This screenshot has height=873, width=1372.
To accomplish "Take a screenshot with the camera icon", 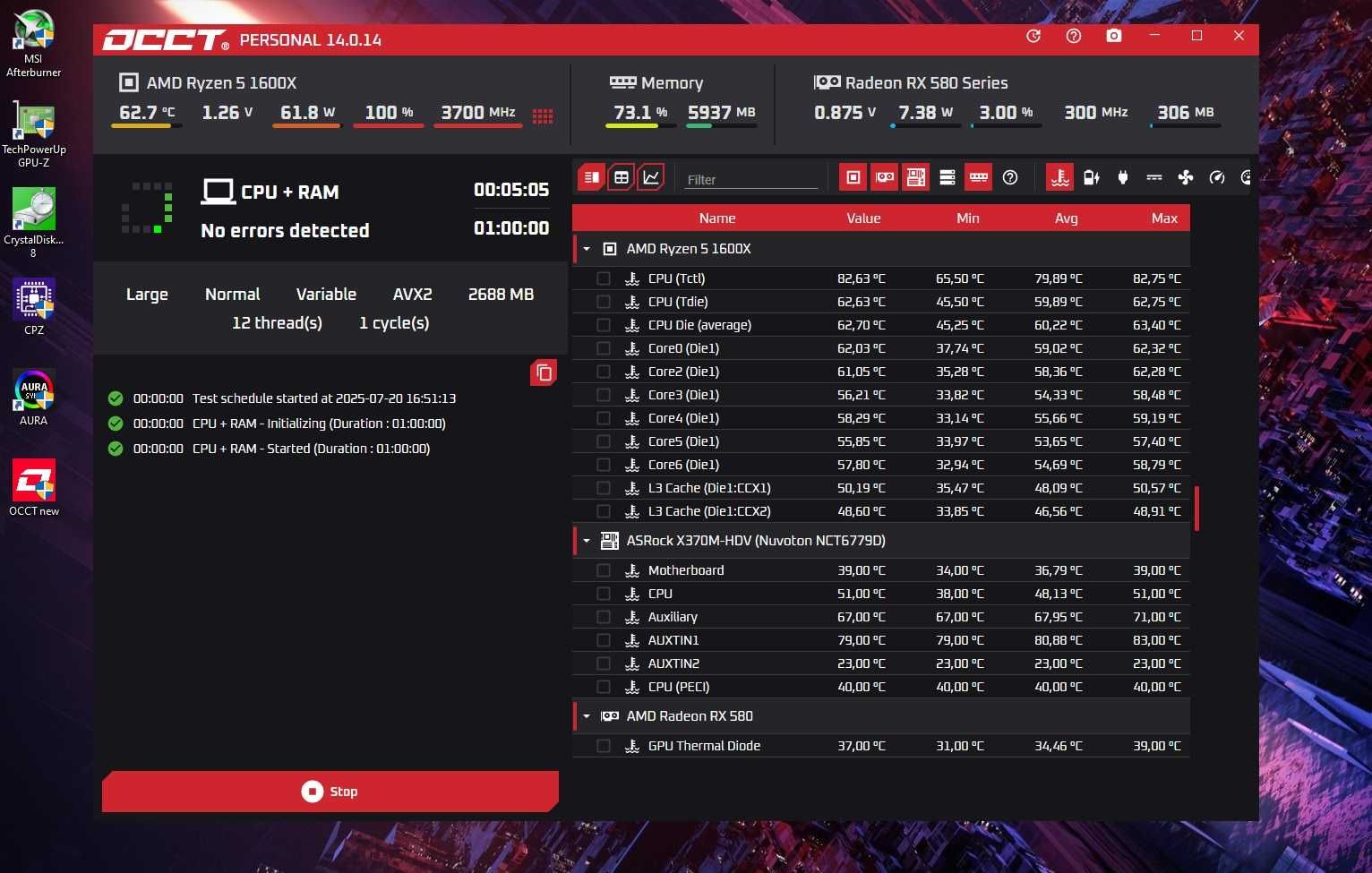I will point(1114,36).
